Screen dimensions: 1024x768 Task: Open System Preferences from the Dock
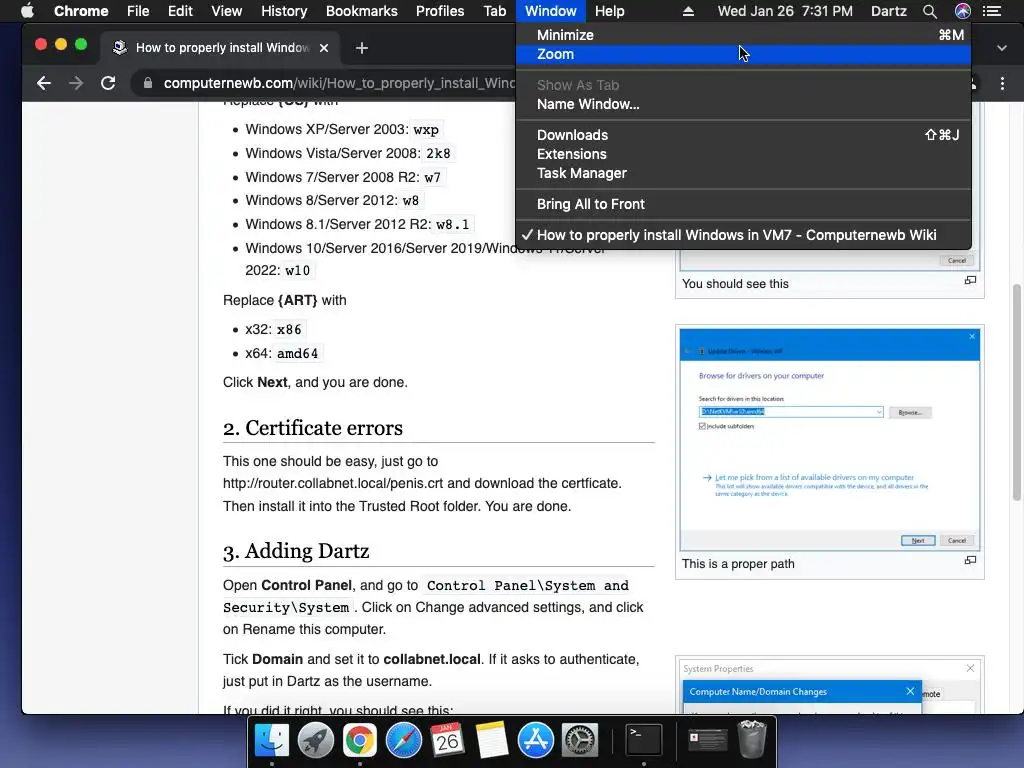(580, 741)
